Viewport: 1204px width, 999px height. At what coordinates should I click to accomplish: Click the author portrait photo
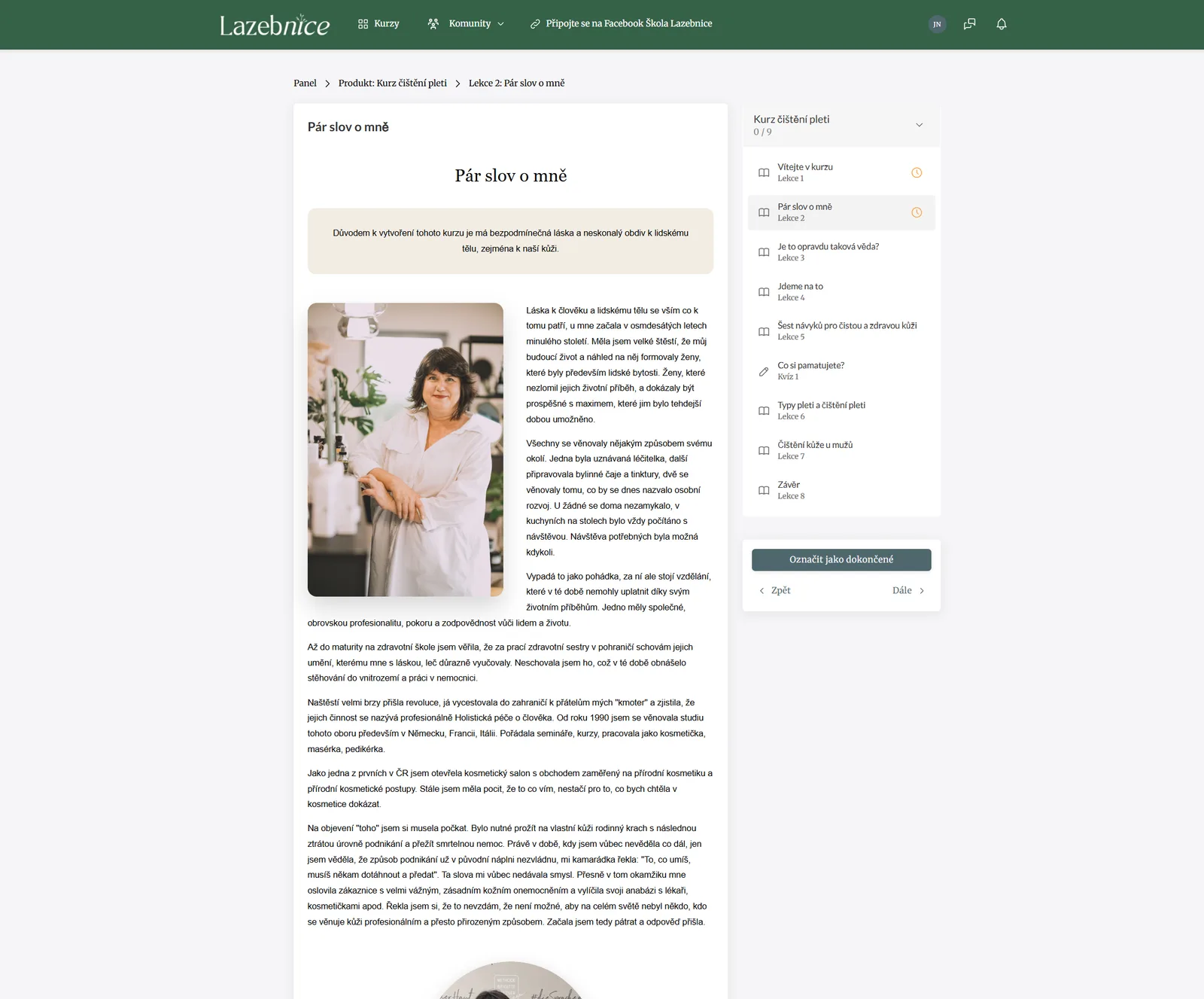[x=406, y=449]
